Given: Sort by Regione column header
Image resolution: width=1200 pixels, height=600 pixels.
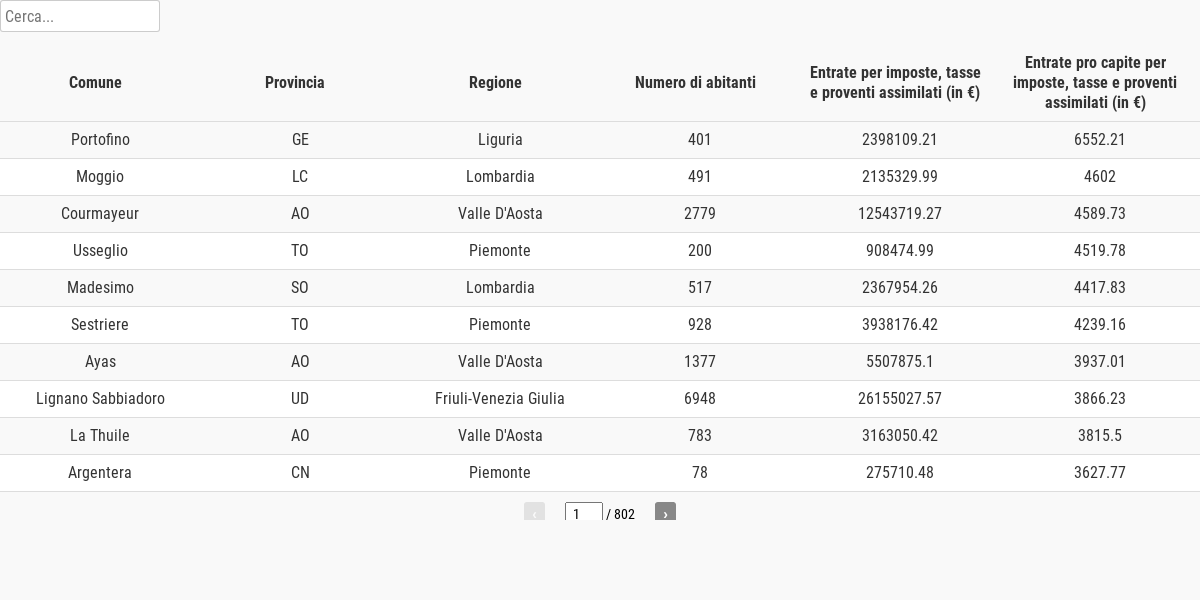Looking at the screenshot, I should [495, 82].
